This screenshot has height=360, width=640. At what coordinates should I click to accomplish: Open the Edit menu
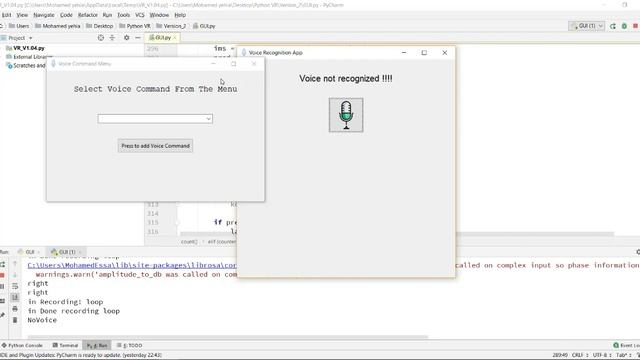pyautogui.click(x=6, y=15)
